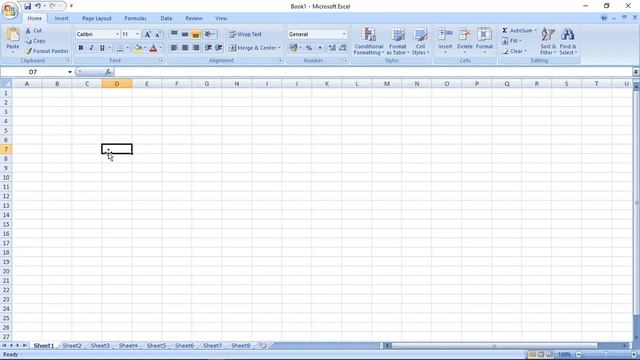Viewport: 640px width, 360px height.
Task: Increase cell indent
Action: (219, 48)
